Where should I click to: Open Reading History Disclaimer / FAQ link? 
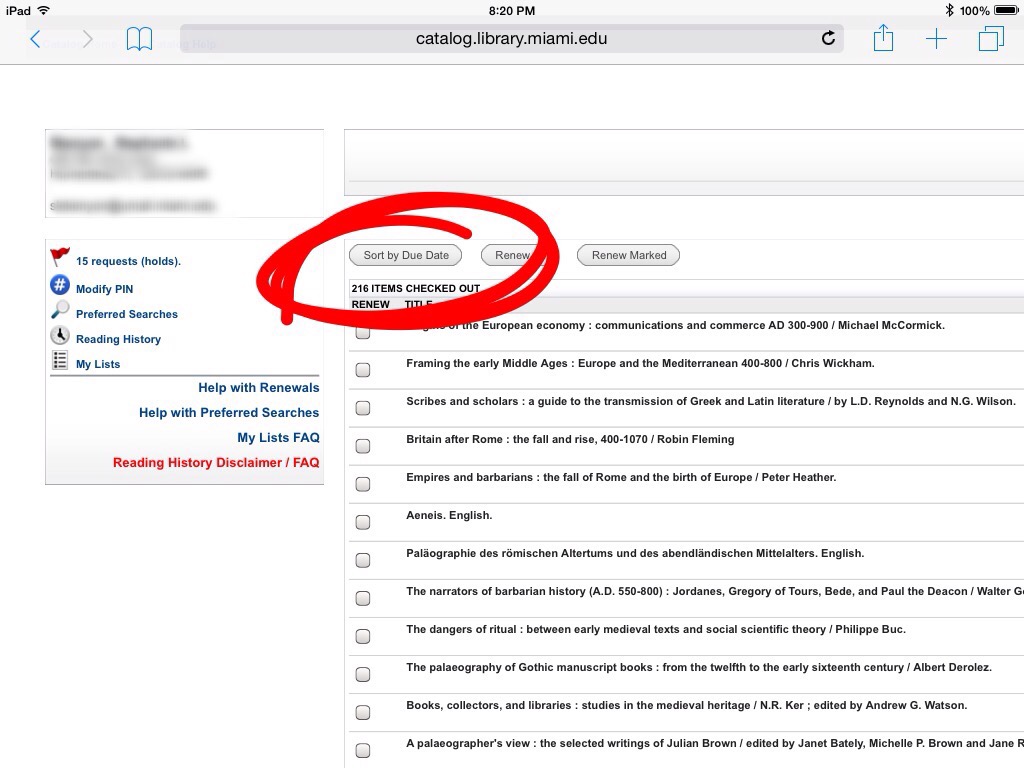[x=216, y=463]
